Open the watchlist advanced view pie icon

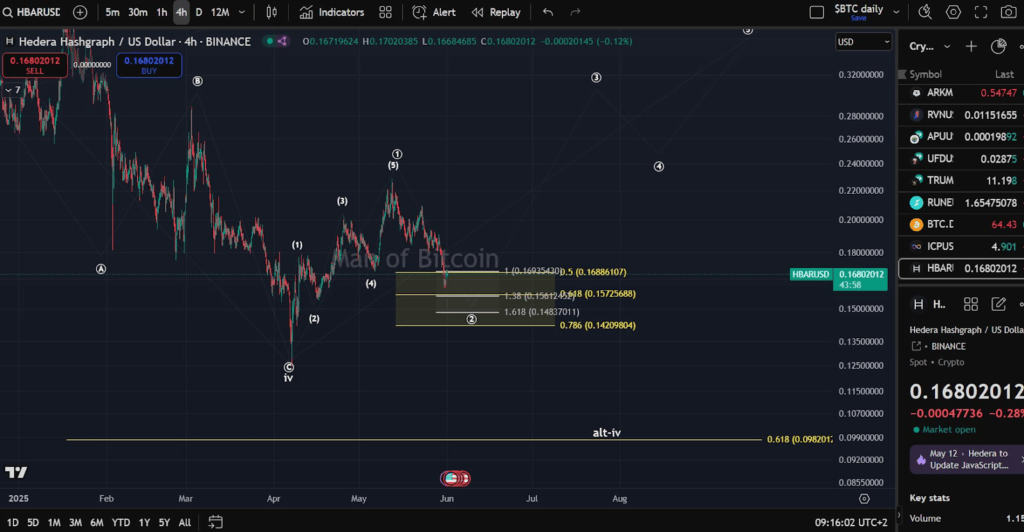(999, 46)
